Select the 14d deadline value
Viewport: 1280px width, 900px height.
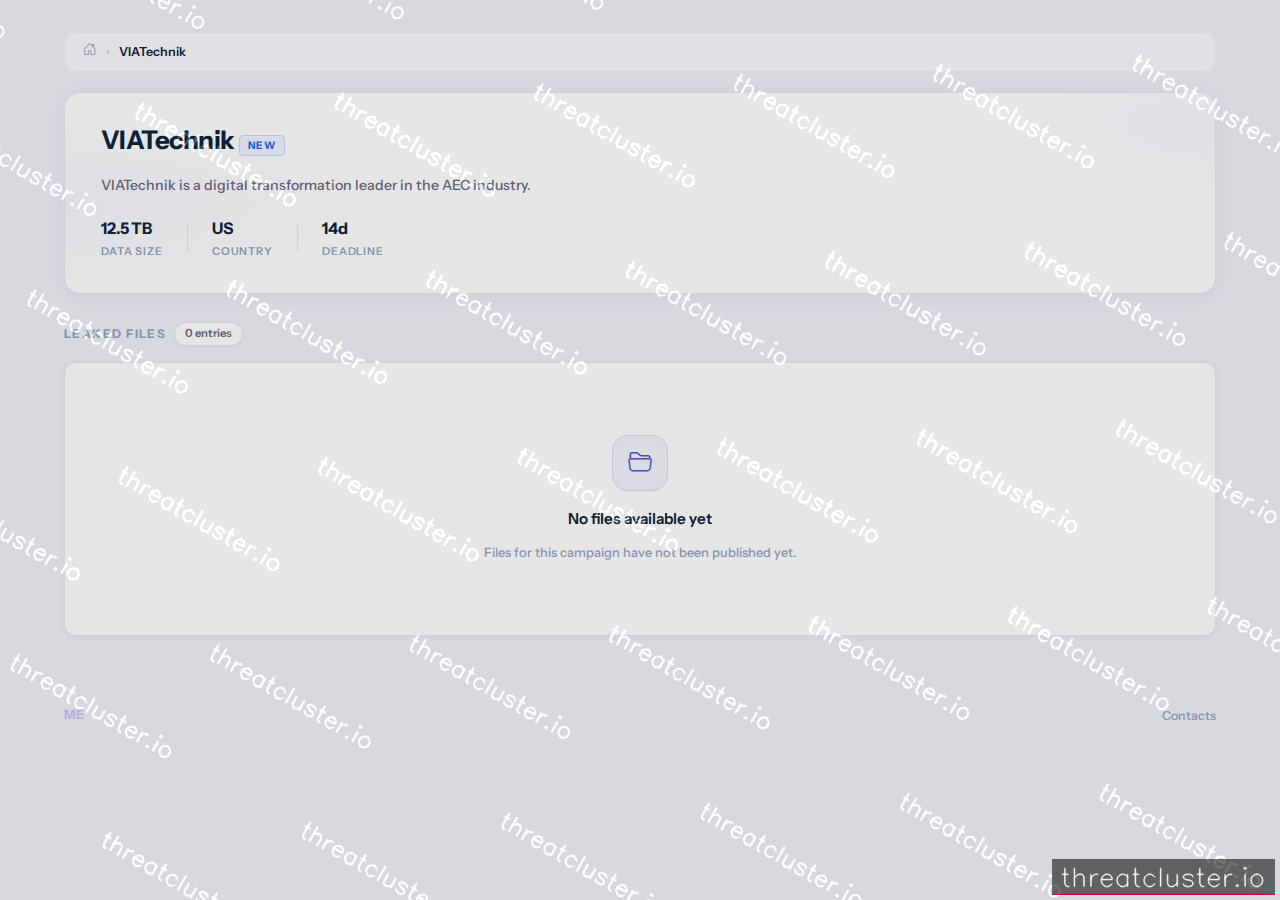point(335,229)
